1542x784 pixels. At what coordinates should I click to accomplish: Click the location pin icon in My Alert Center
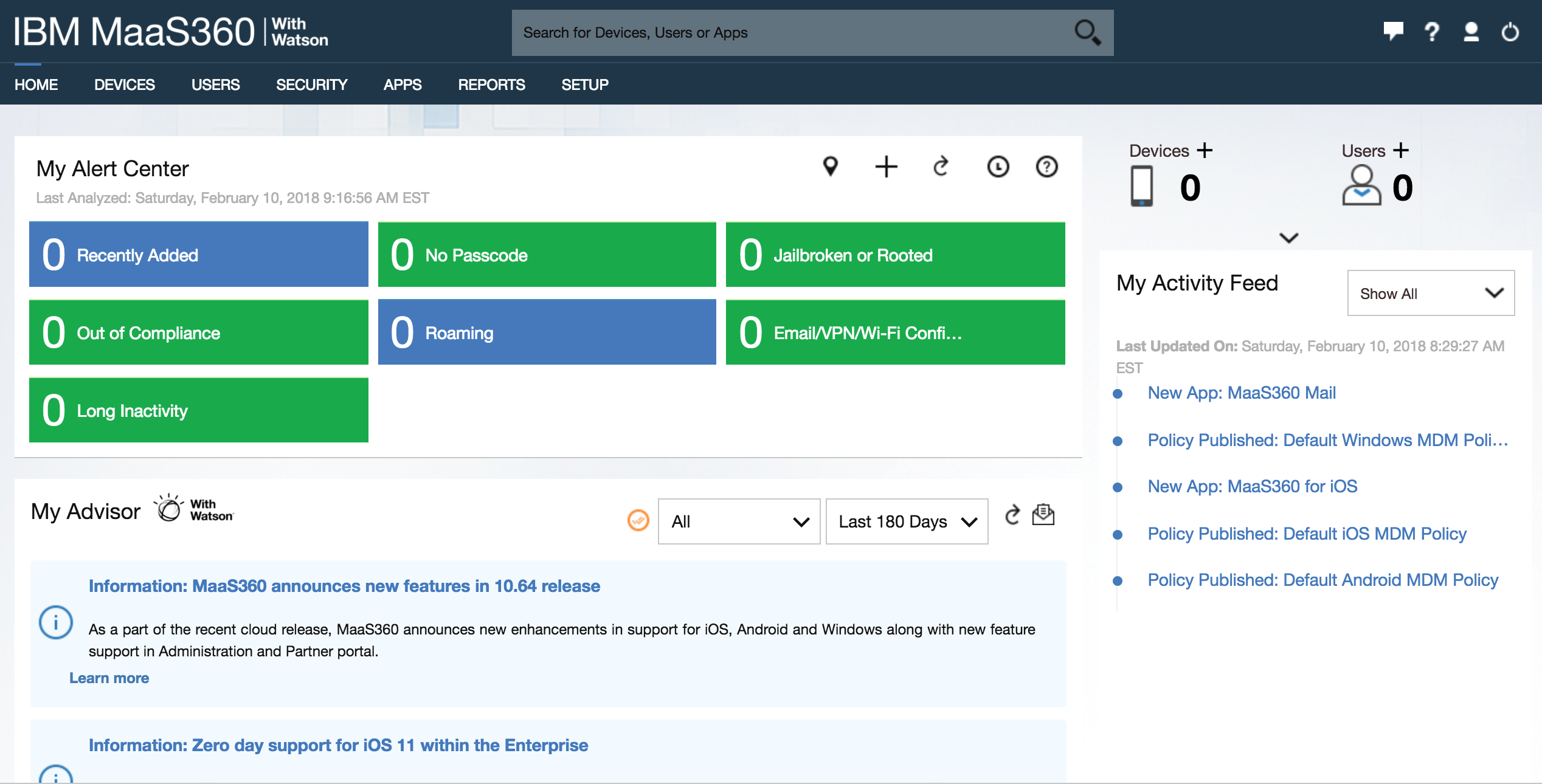(831, 167)
